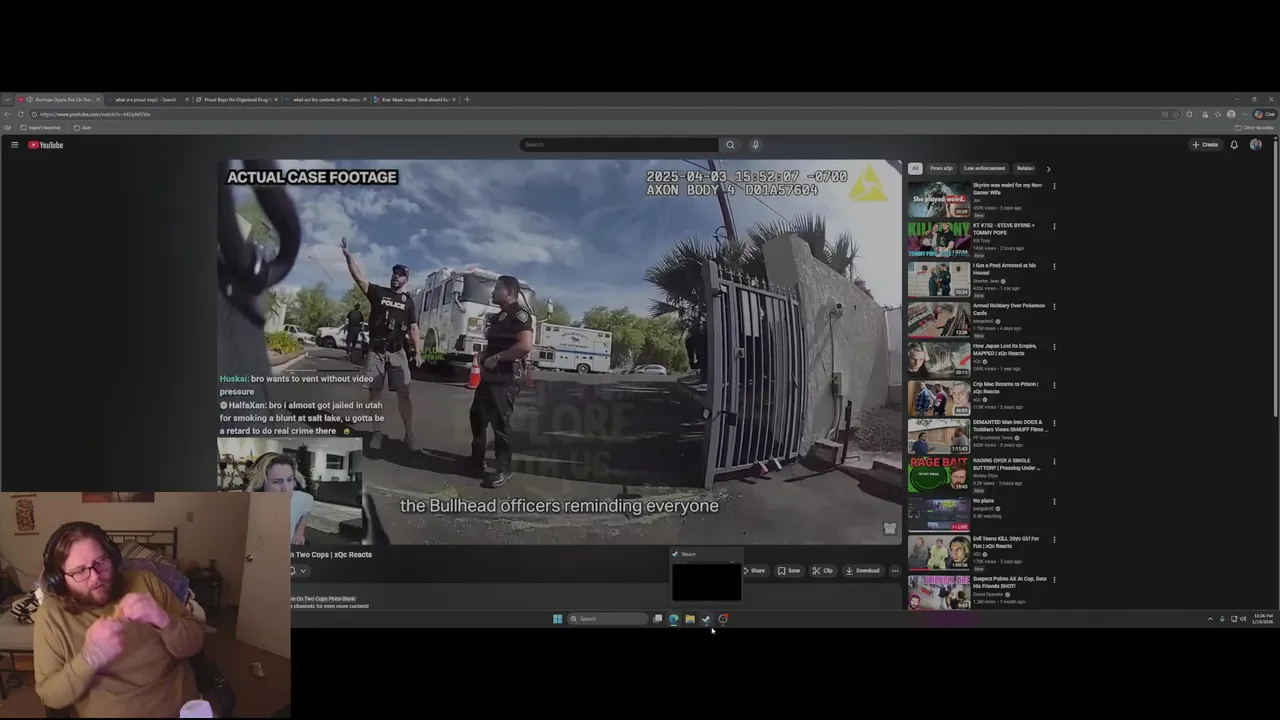Open the Other favorites folder
This screenshot has width=1280, height=720.
[1255, 128]
